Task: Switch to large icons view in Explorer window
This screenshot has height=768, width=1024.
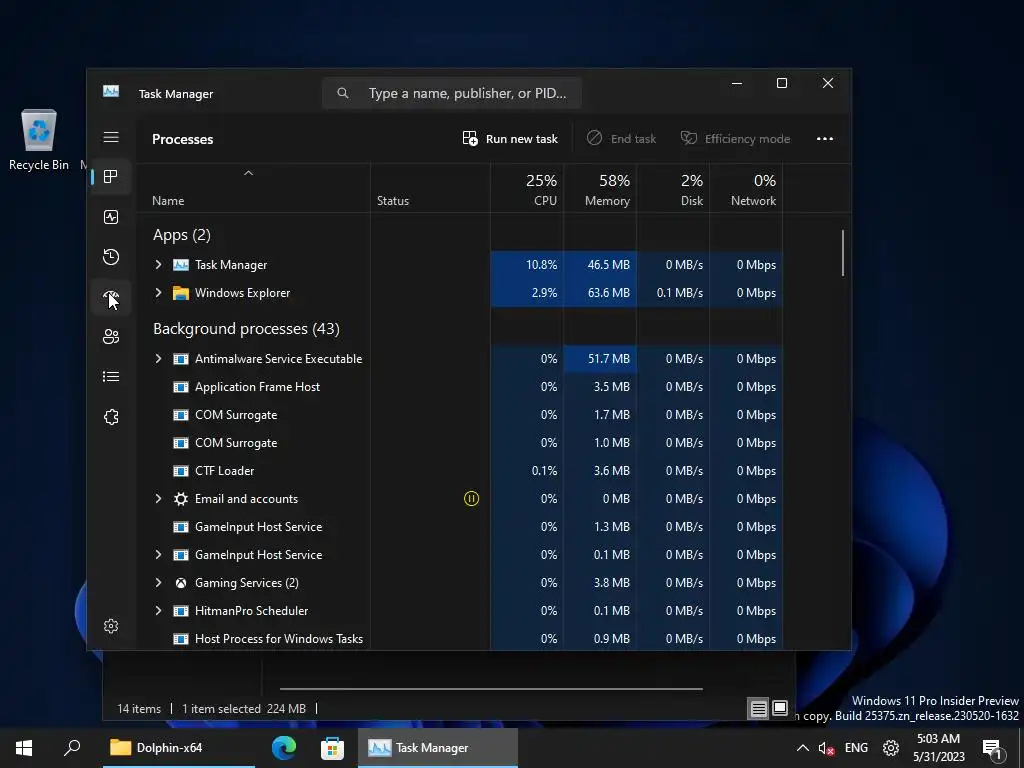Action: point(780,709)
